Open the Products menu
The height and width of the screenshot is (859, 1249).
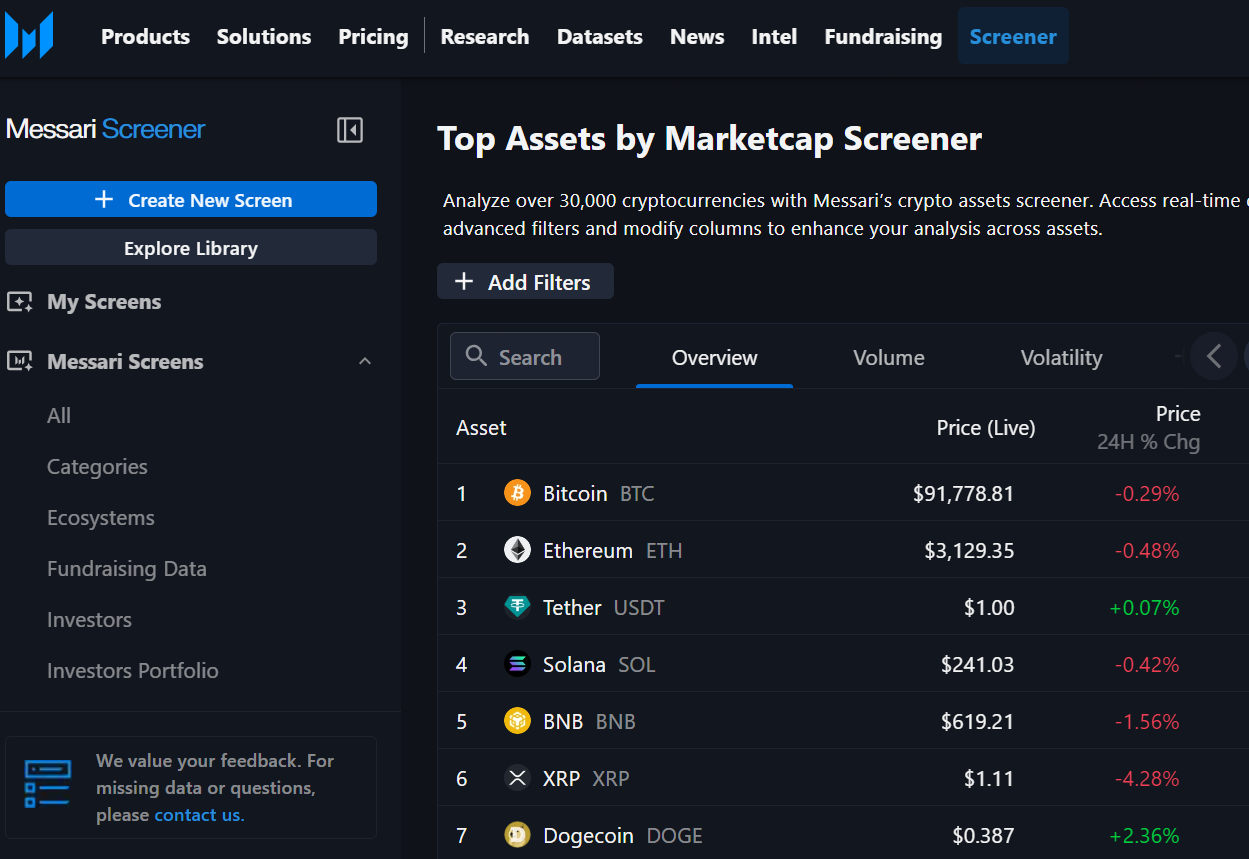(145, 37)
